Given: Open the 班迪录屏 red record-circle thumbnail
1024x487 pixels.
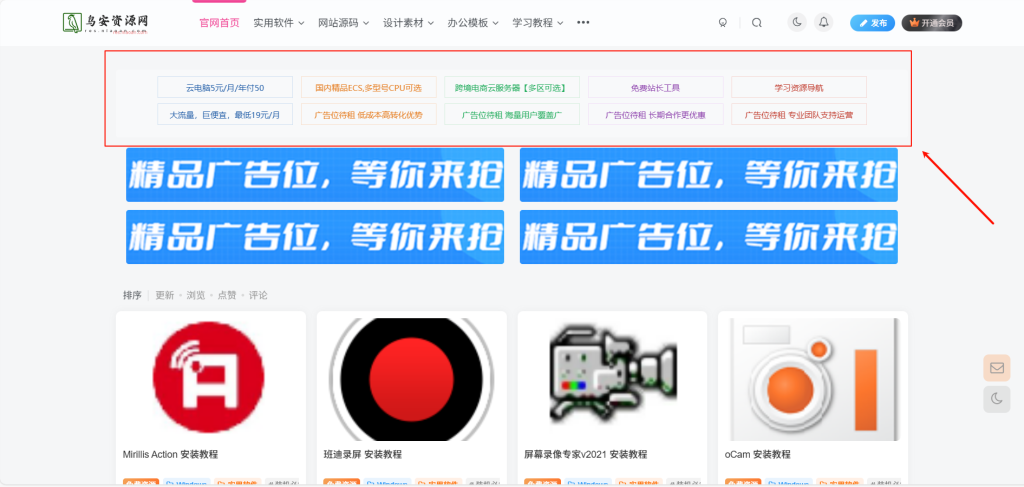Looking at the screenshot, I should click(411, 379).
